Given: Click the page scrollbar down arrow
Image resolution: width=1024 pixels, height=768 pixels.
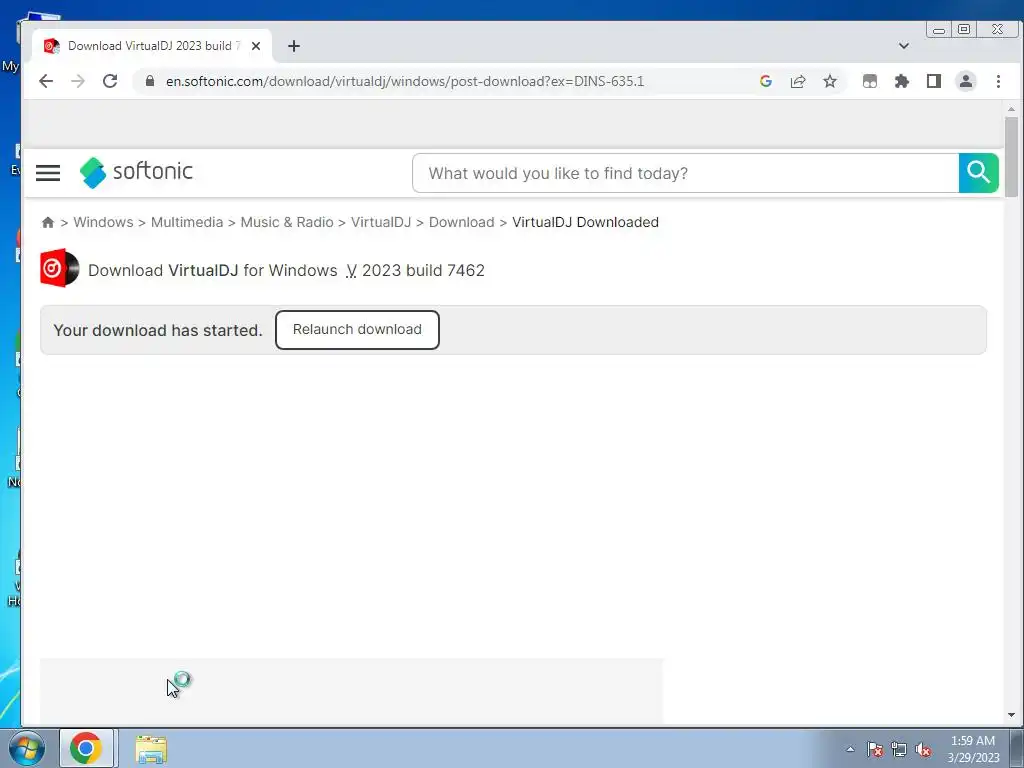Looking at the screenshot, I should tap(1012, 715).
